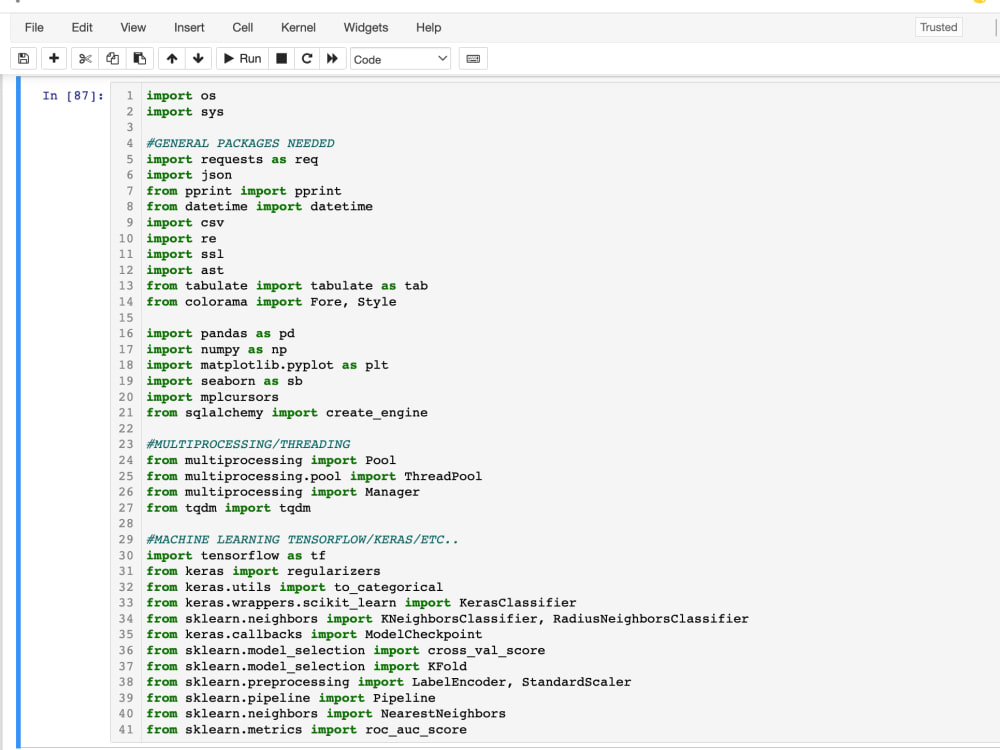Restart the kernel with circular arrow icon
Image resolution: width=1000 pixels, height=750 pixels.
point(307,59)
